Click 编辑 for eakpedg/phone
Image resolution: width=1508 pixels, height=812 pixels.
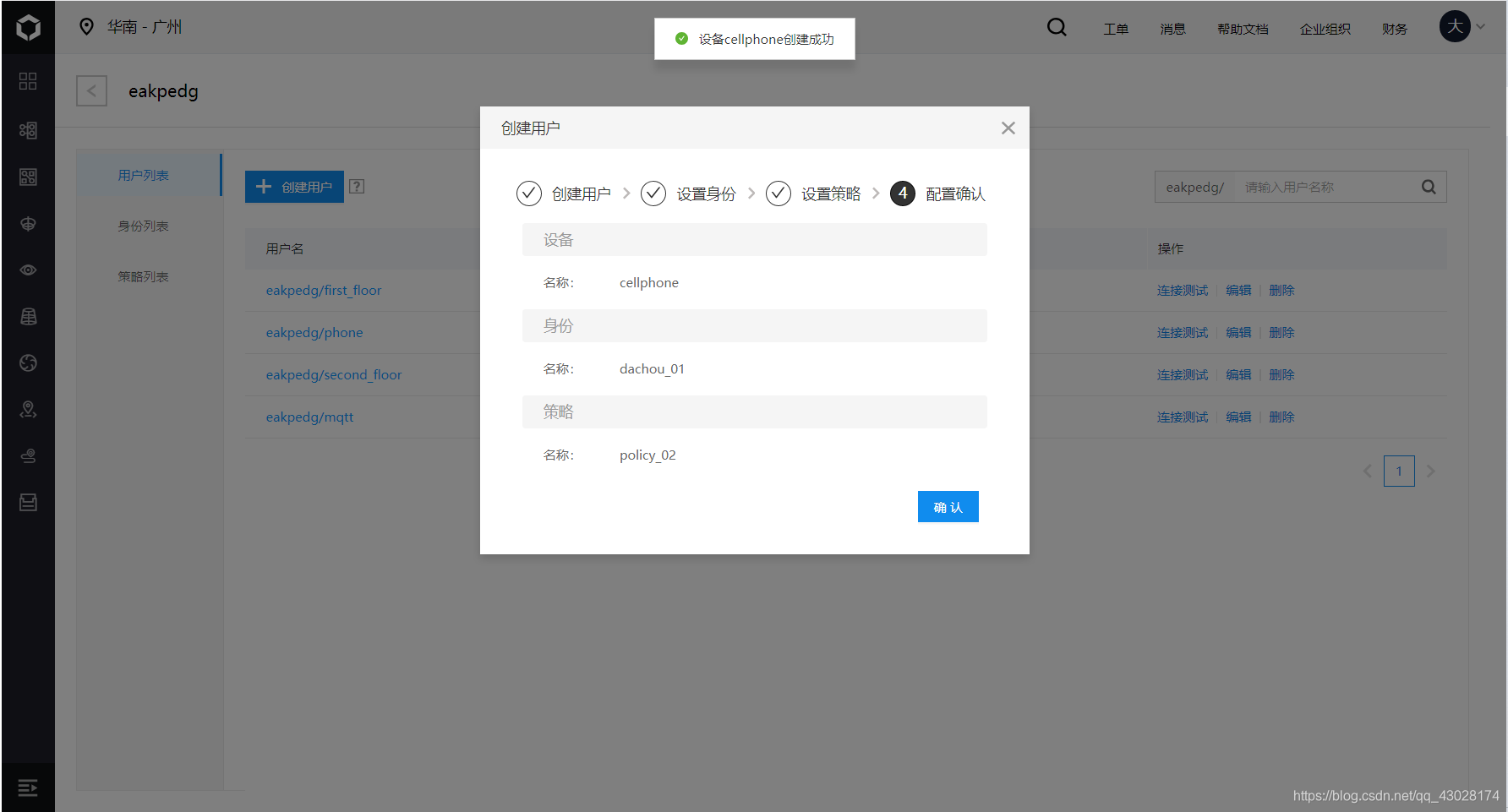pyautogui.click(x=1238, y=333)
